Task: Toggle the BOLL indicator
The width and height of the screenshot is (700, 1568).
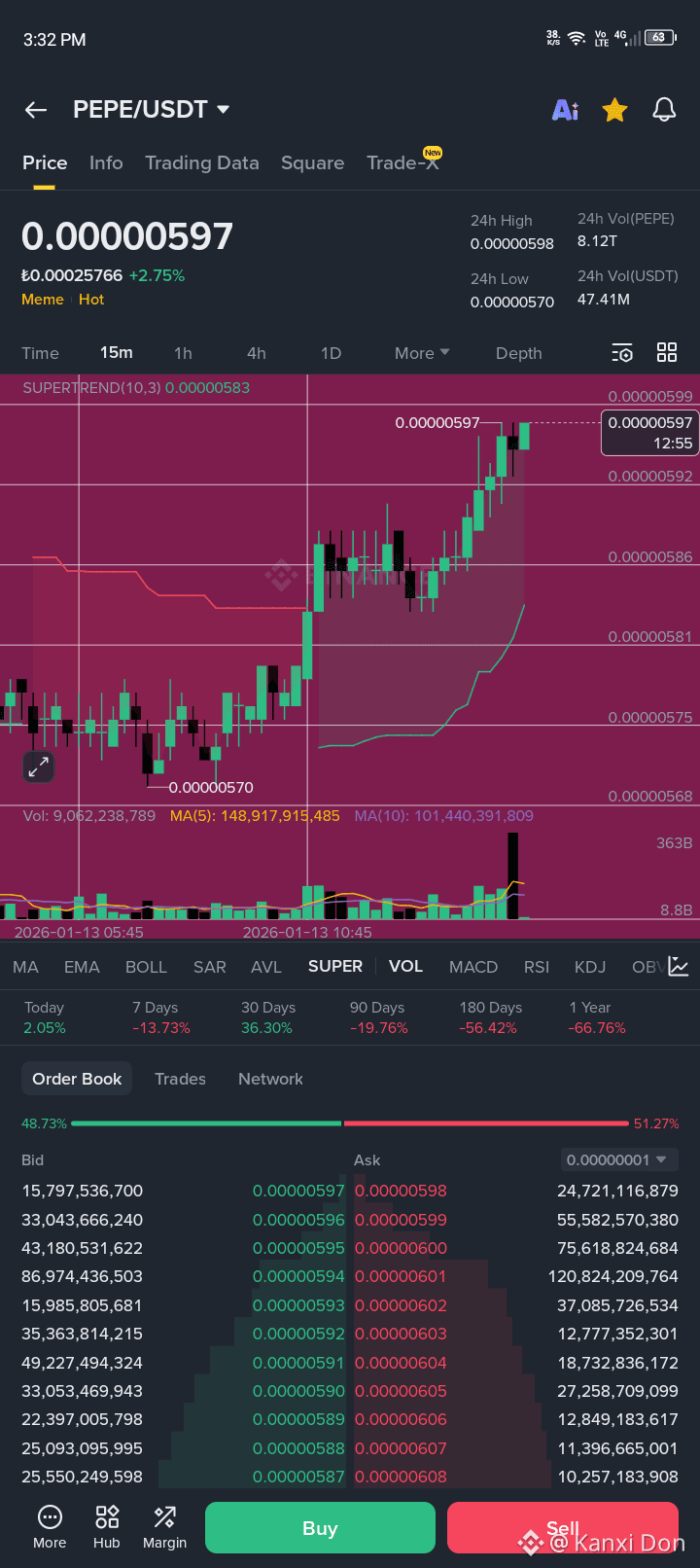Action: pyautogui.click(x=146, y=967)
